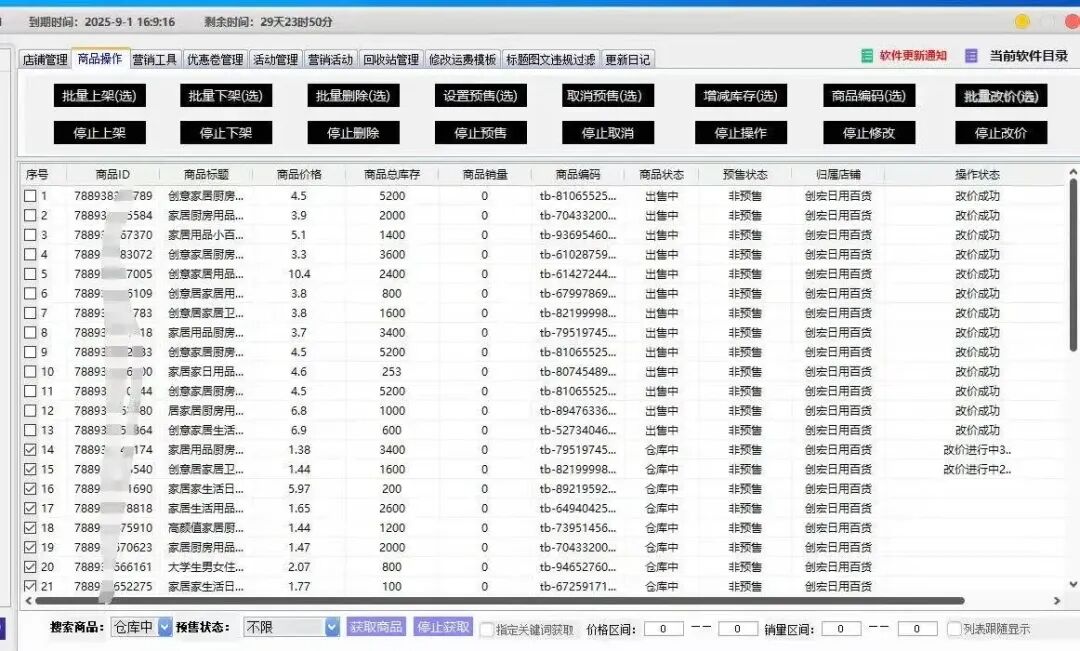Check the checkbox for row 1
The height and width of the screenshot is (651, 1080).
coord(30,196)
